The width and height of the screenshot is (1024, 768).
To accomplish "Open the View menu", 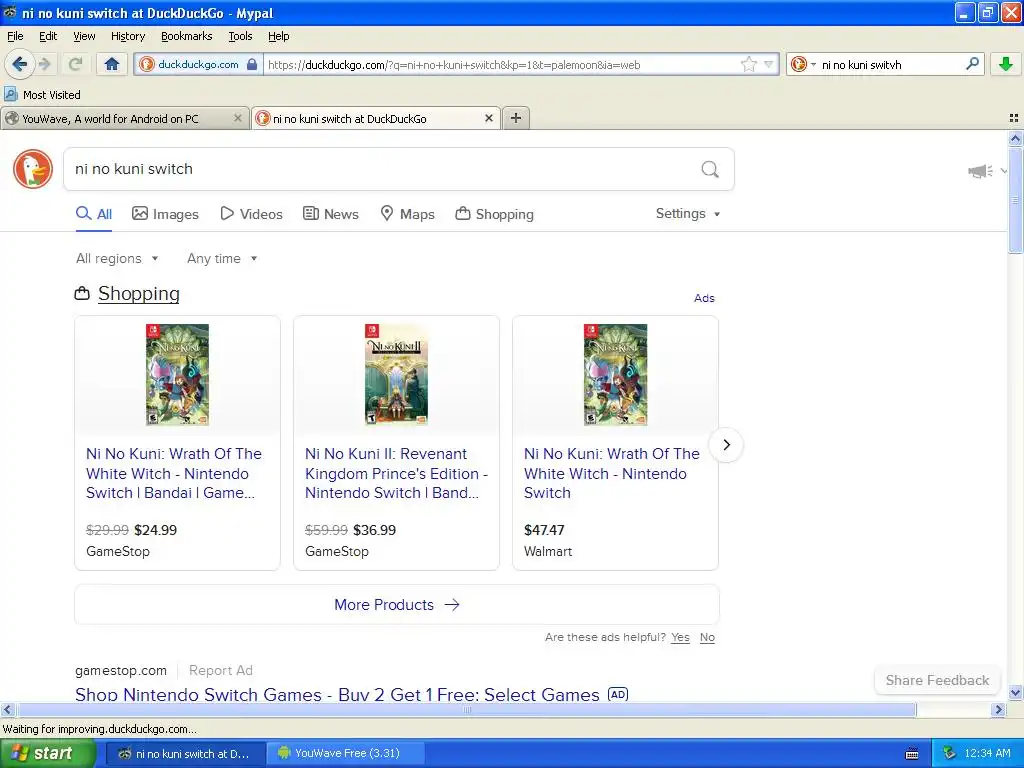I will click(84, 36).
